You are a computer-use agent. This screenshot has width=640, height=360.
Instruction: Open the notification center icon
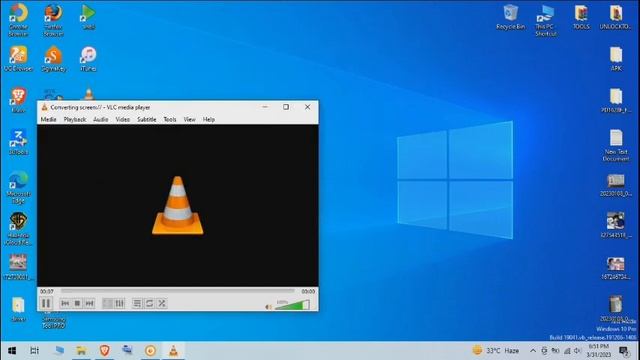click(x=624, y=351)
